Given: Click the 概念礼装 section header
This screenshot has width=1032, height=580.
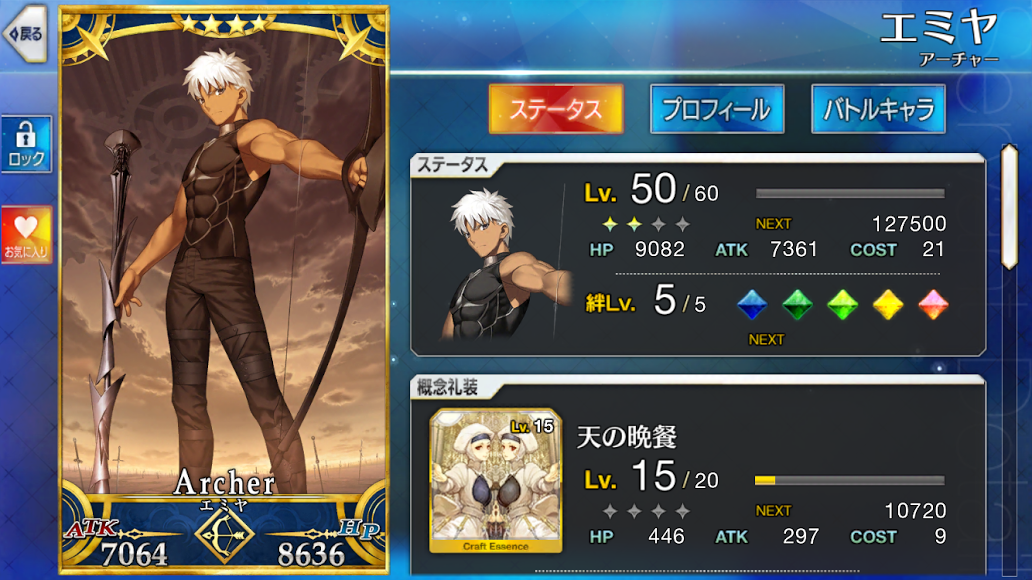Looking at the screenshot, I should coord(448,388).
